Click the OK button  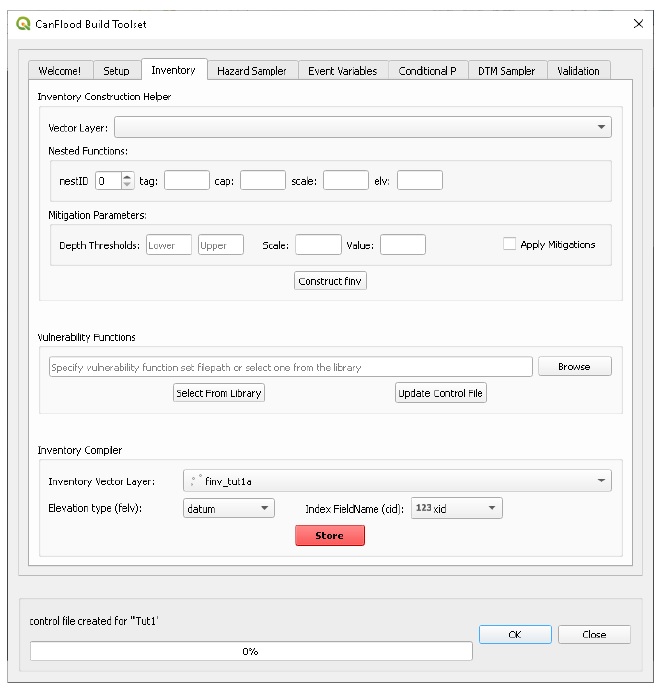click(x=515, y=634)
